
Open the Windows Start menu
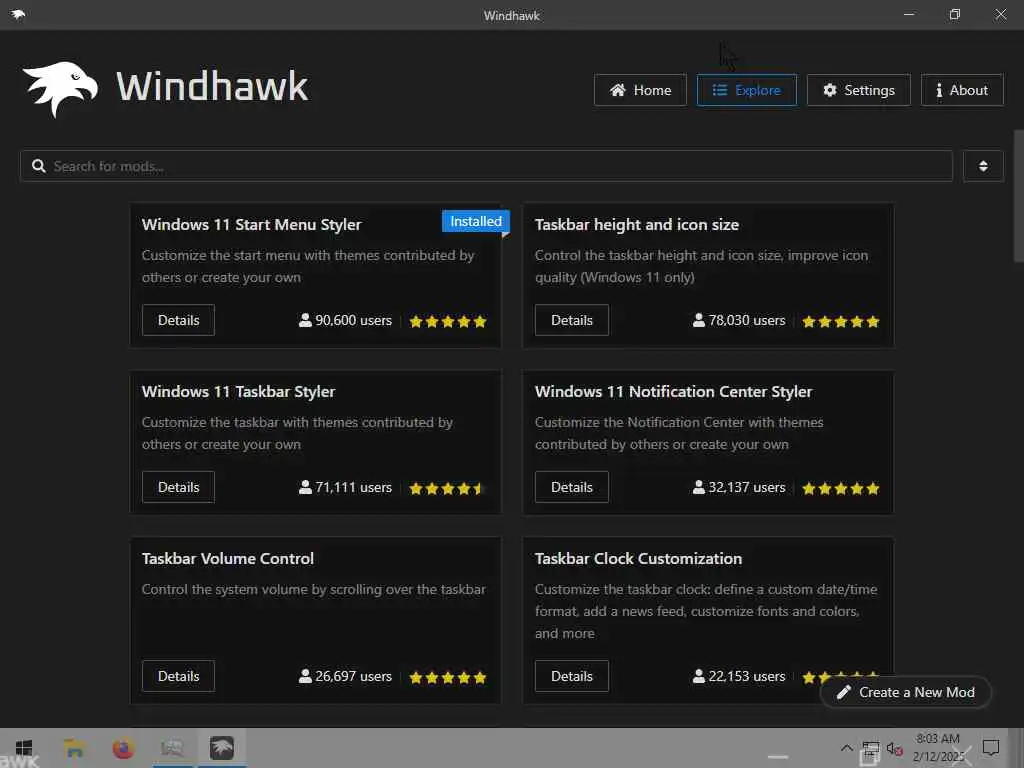(x=24, y=748)
